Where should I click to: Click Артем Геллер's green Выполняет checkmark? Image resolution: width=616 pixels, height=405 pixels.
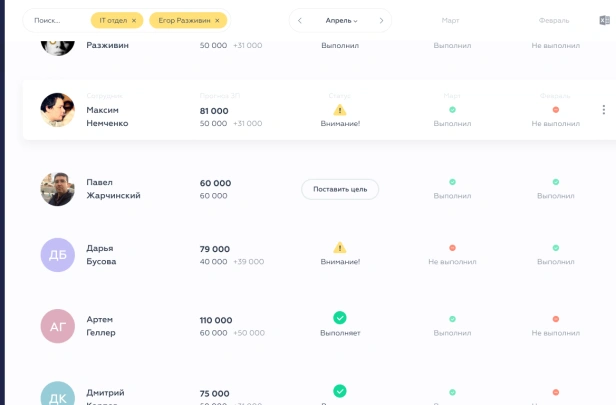340,318
